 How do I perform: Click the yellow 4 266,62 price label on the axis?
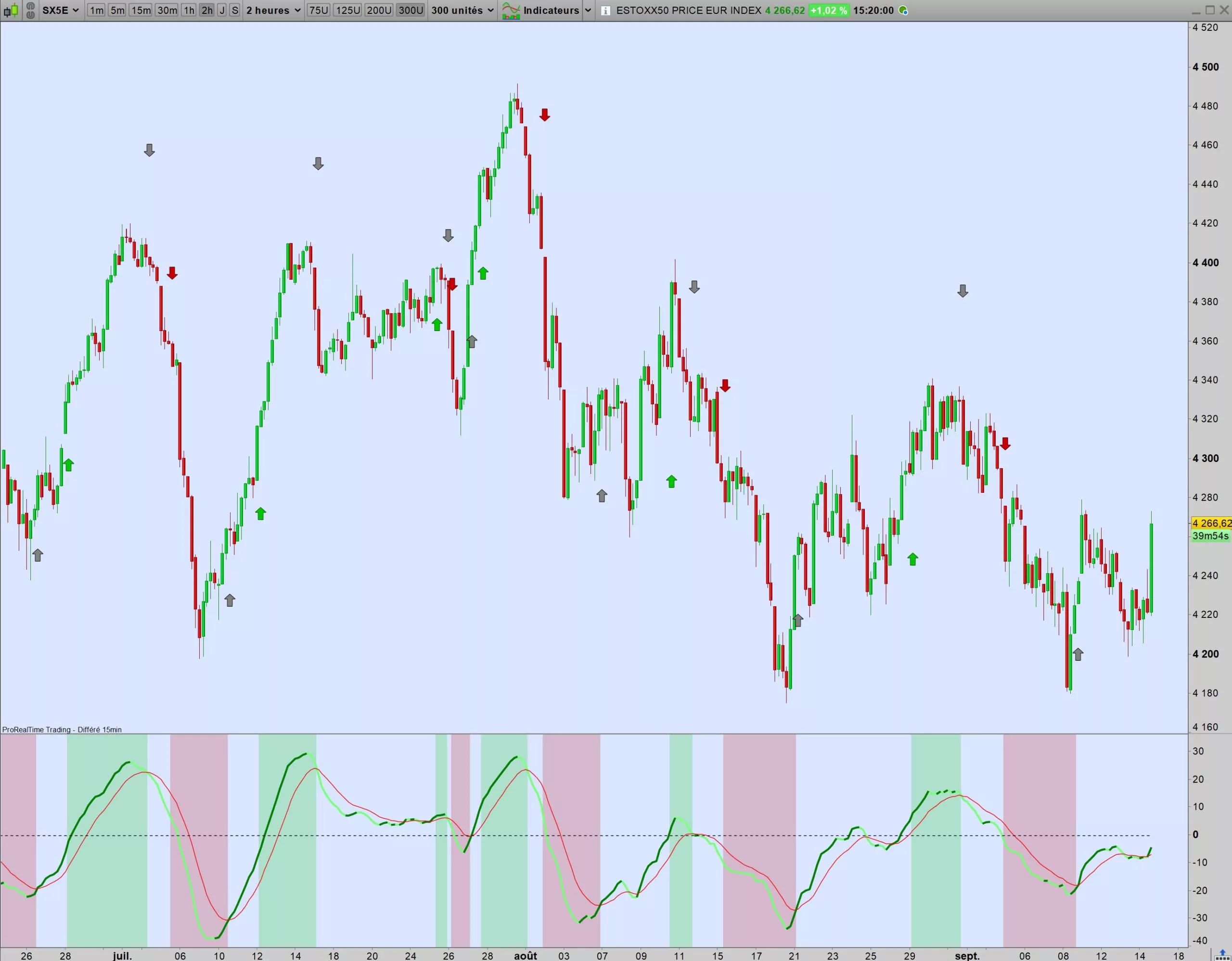(1211, 523)
